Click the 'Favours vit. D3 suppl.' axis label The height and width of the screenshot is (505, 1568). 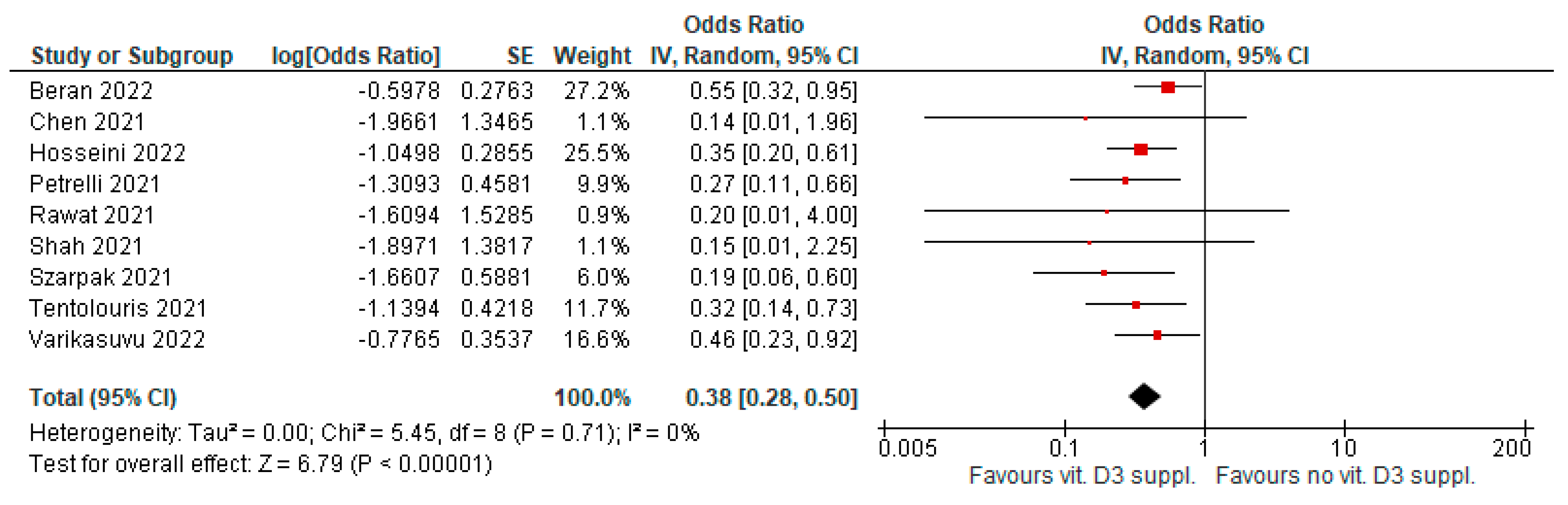pos(1082,476)
